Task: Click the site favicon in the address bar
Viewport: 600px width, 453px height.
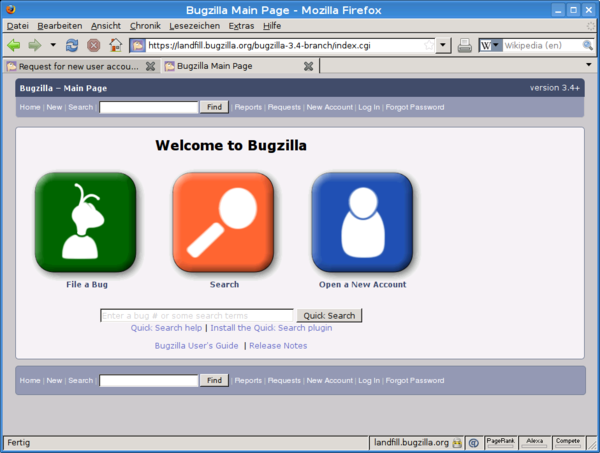Action: pyautogui.click(x=137, y=46)
